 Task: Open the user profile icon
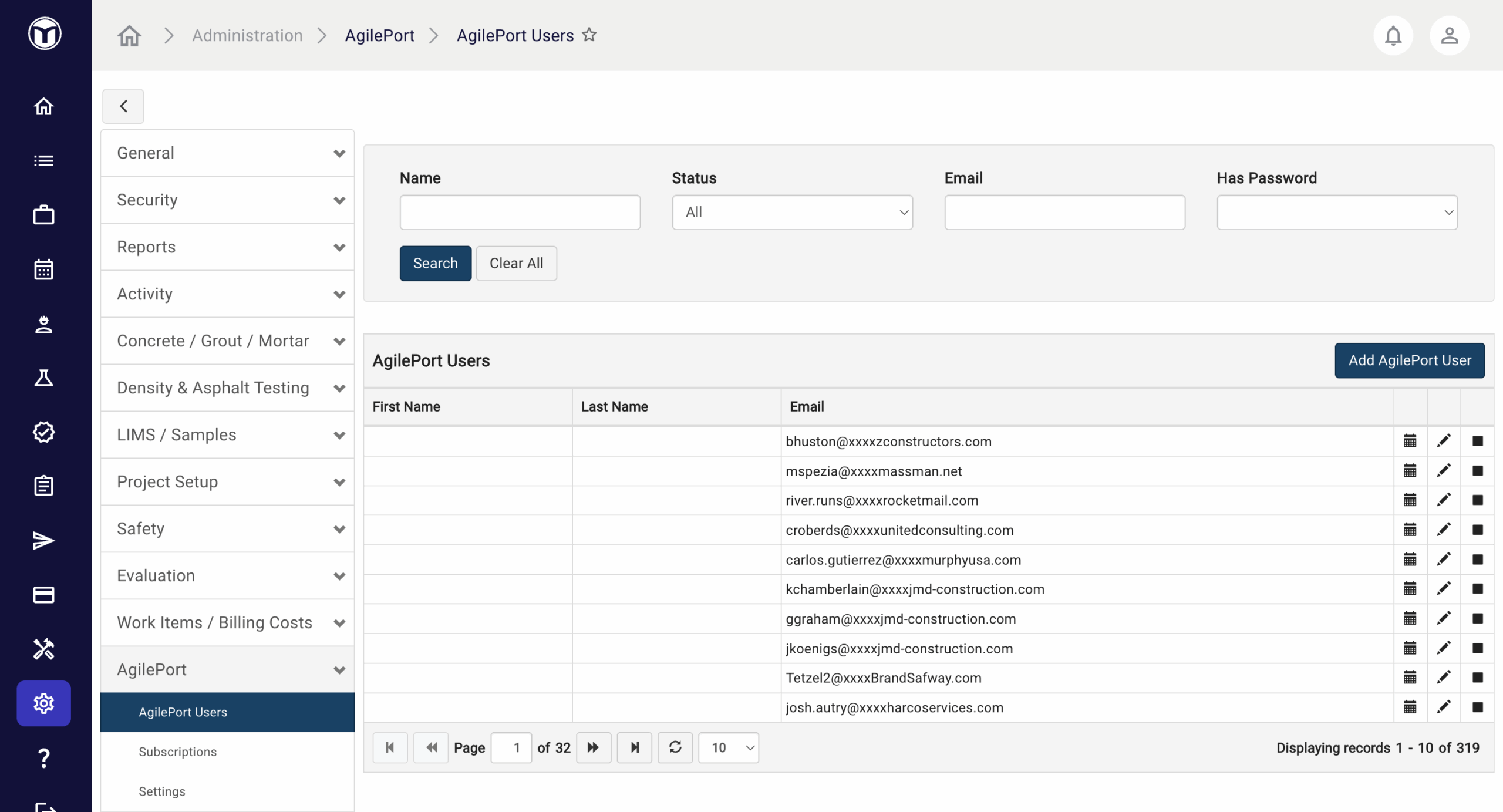(1449, 35)
